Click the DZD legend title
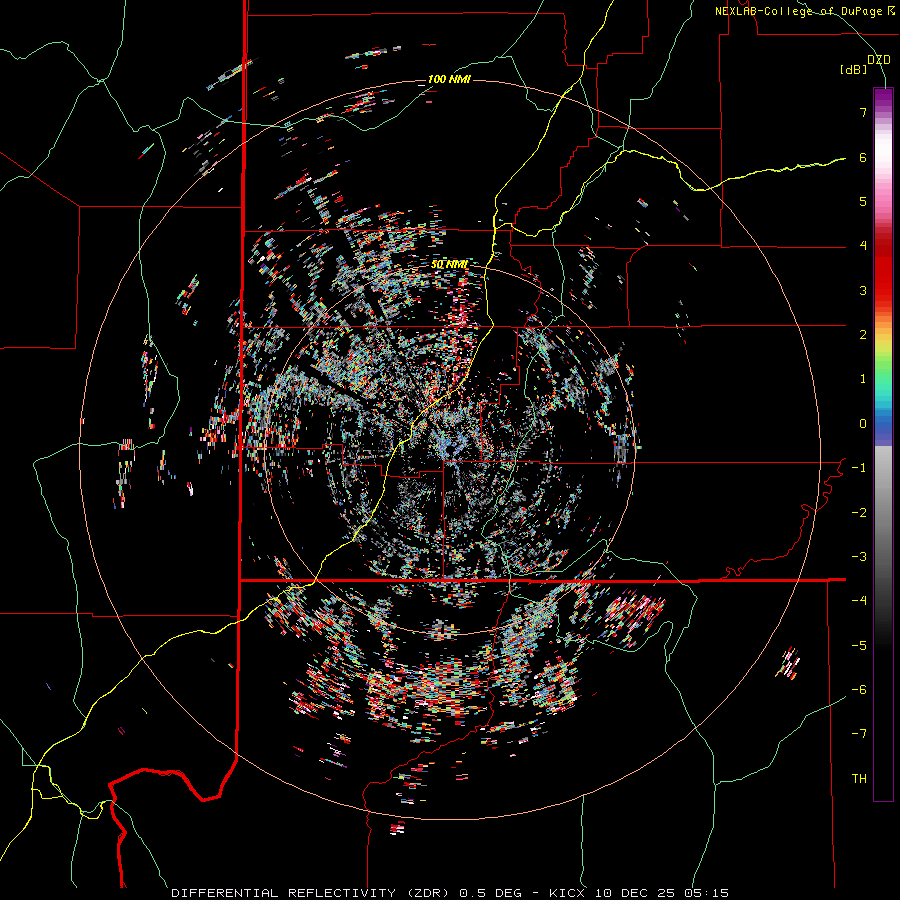This screenshot has height=900, width=900. pos(878,60)
